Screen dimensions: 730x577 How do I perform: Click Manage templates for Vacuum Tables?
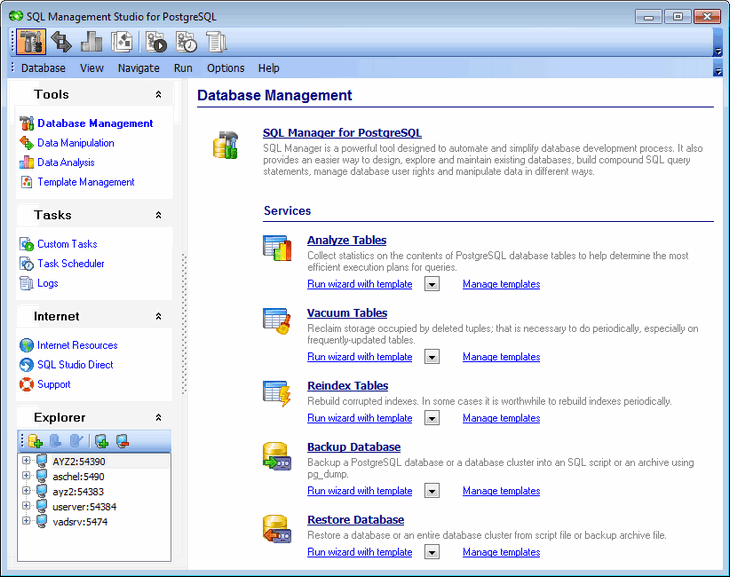pos(501,357)
